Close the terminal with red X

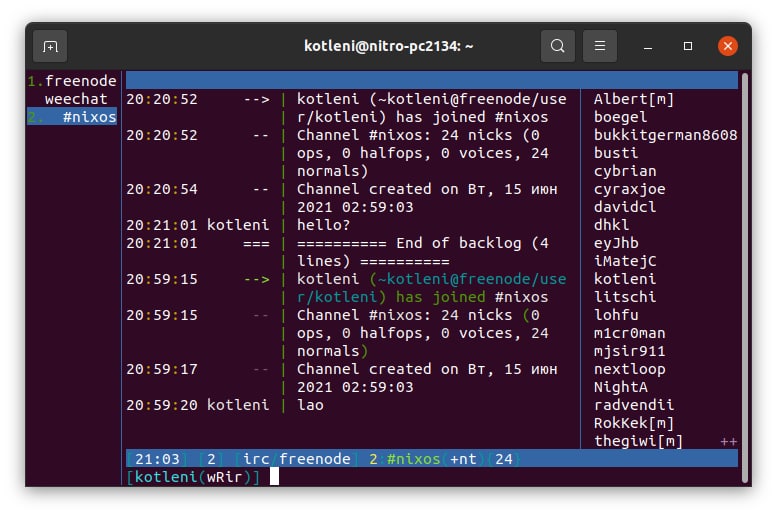click(x=727, y=46)
